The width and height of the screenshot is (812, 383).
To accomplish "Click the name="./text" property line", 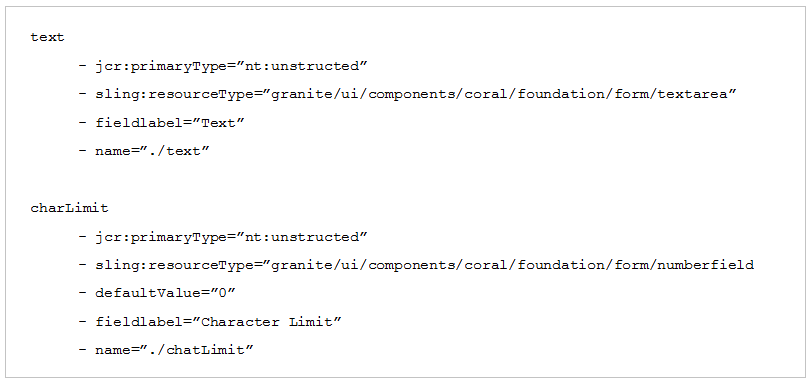I will (x=144, y=152).
